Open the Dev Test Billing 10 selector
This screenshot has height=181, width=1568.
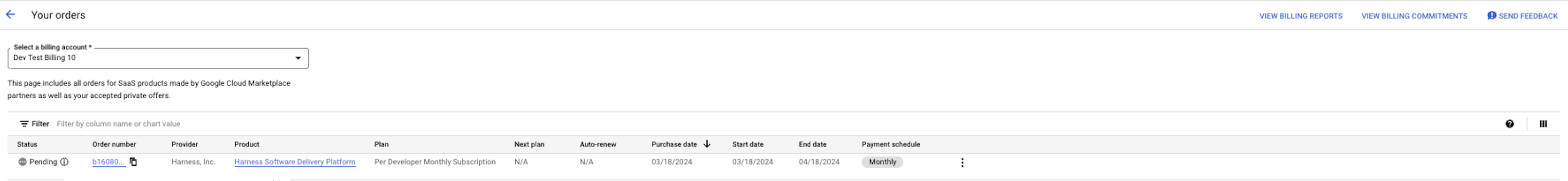pos(158,58)
